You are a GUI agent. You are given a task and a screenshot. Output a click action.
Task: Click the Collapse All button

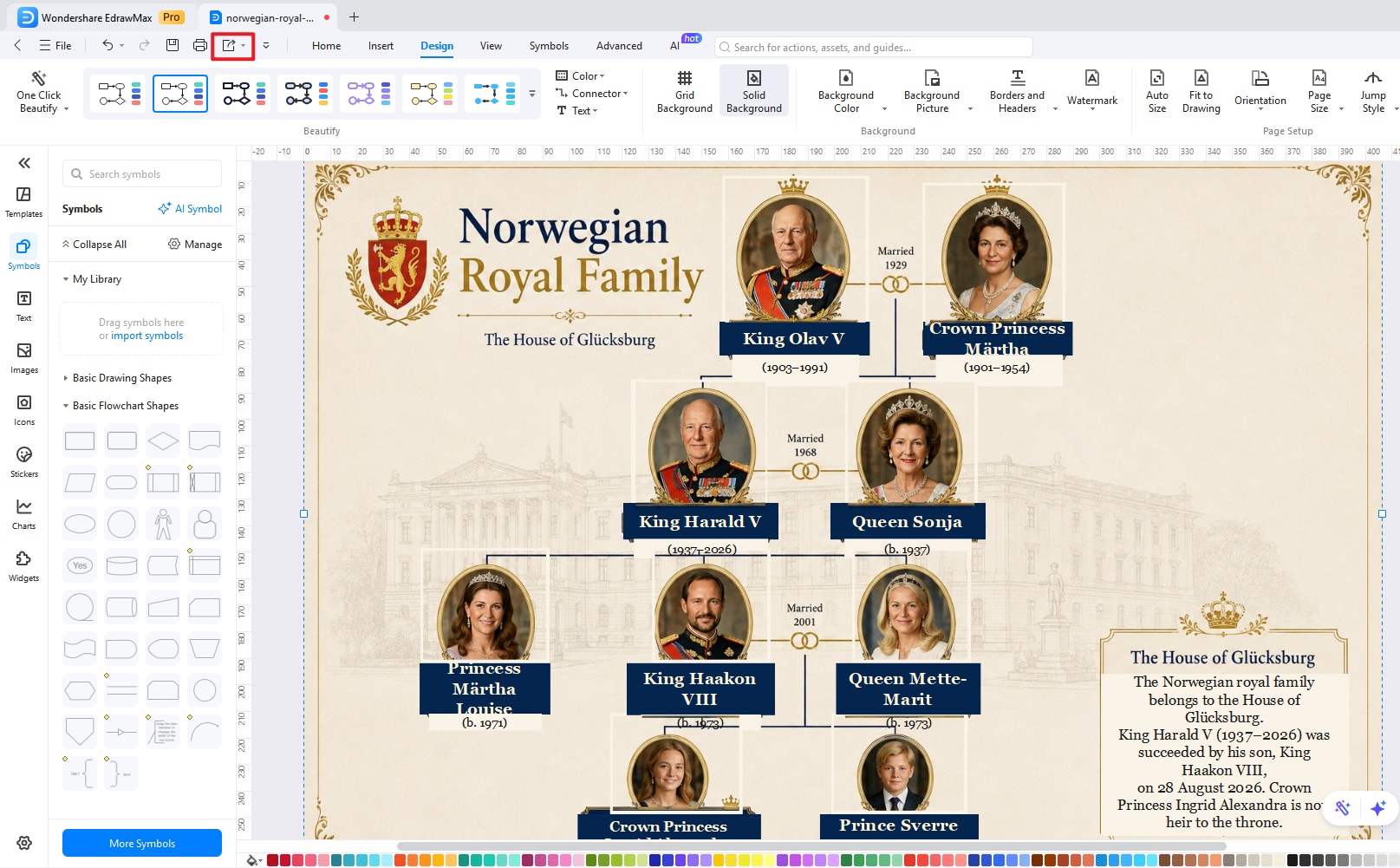94,245
